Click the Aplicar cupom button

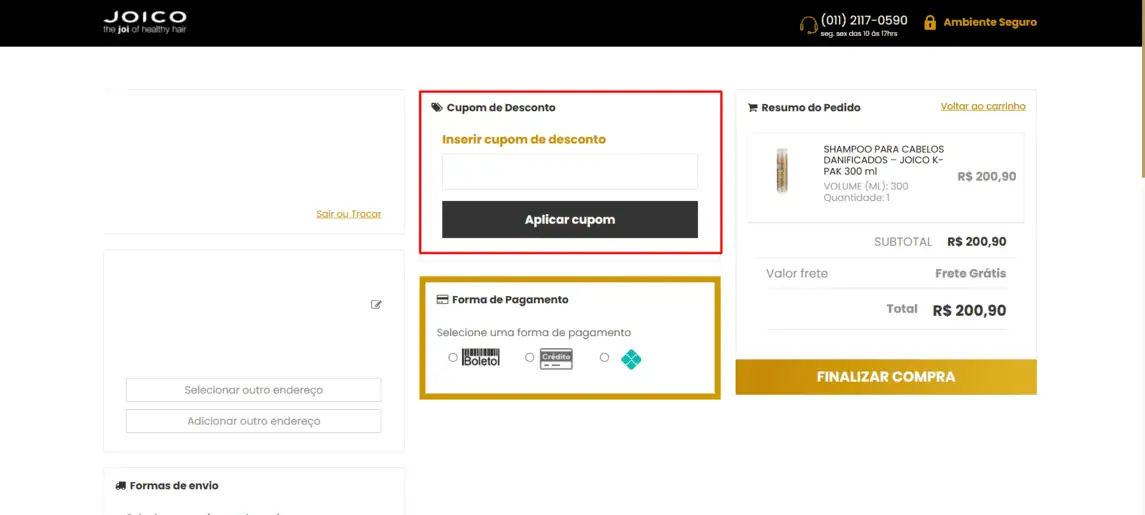(x=570, y=219)
